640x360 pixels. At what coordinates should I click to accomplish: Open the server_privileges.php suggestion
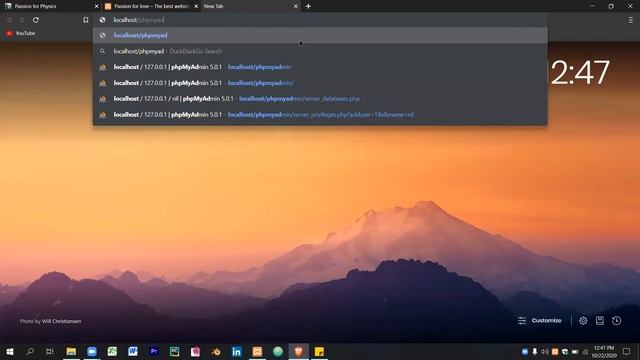(320, 115)
